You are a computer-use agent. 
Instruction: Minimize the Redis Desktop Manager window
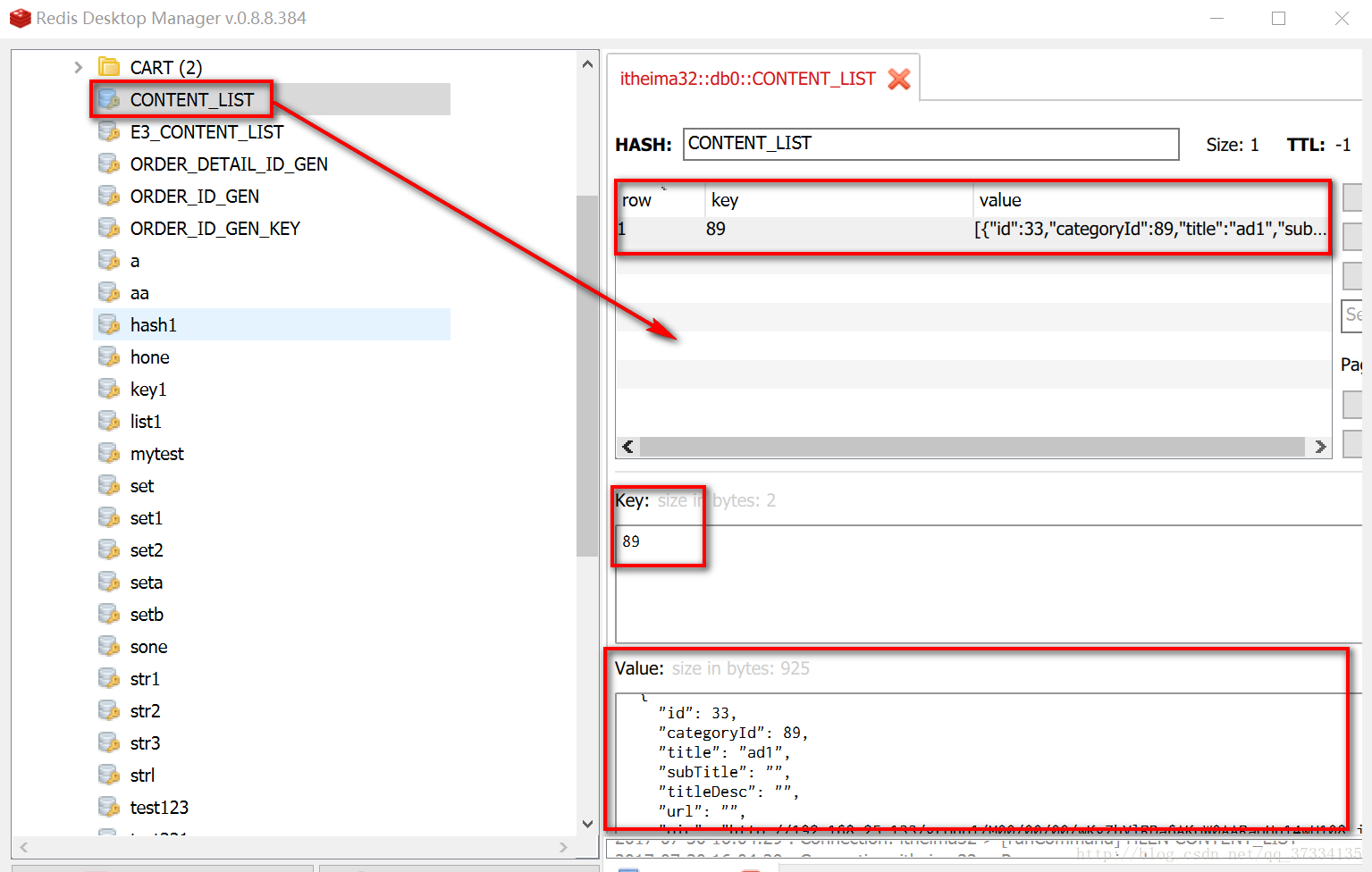(1216, 18)
